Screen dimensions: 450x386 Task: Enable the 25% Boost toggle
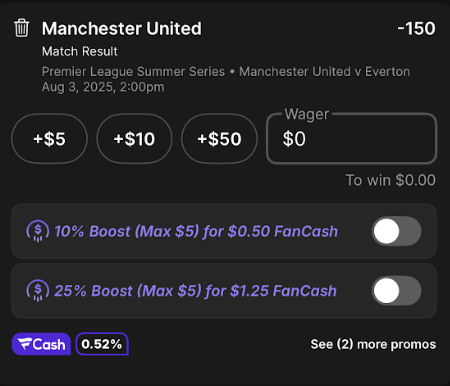[x=396, y=290]
